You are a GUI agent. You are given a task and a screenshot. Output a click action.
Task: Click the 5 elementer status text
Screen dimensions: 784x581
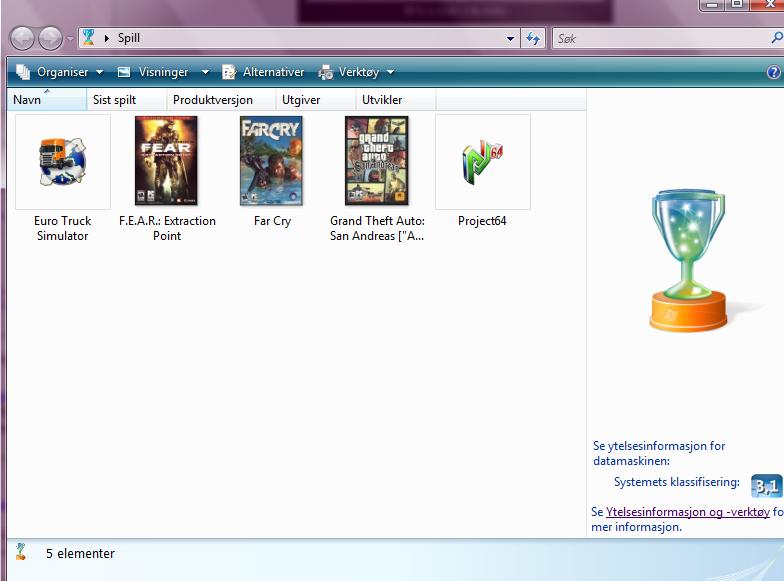(x=80, y=554)
